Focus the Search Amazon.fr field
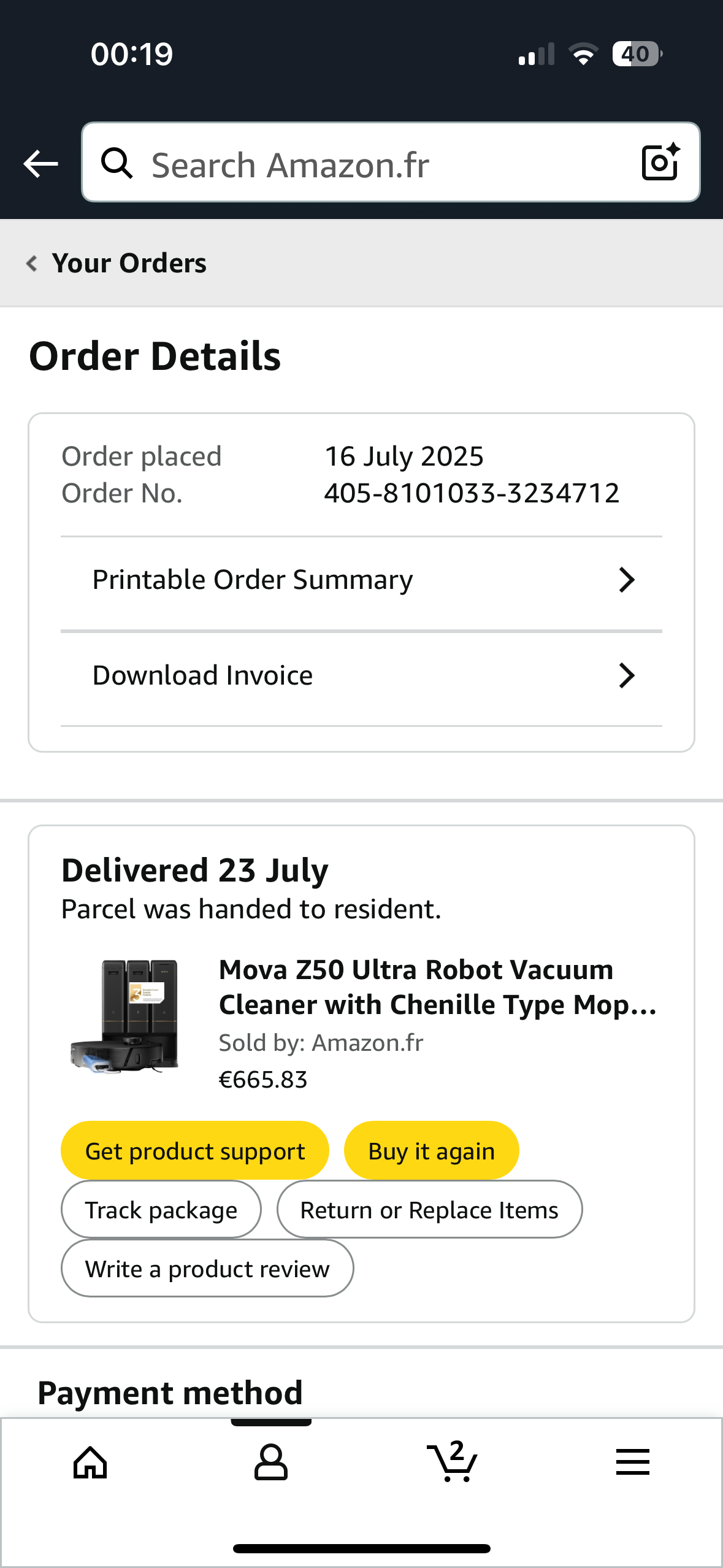 click(380, 164)
